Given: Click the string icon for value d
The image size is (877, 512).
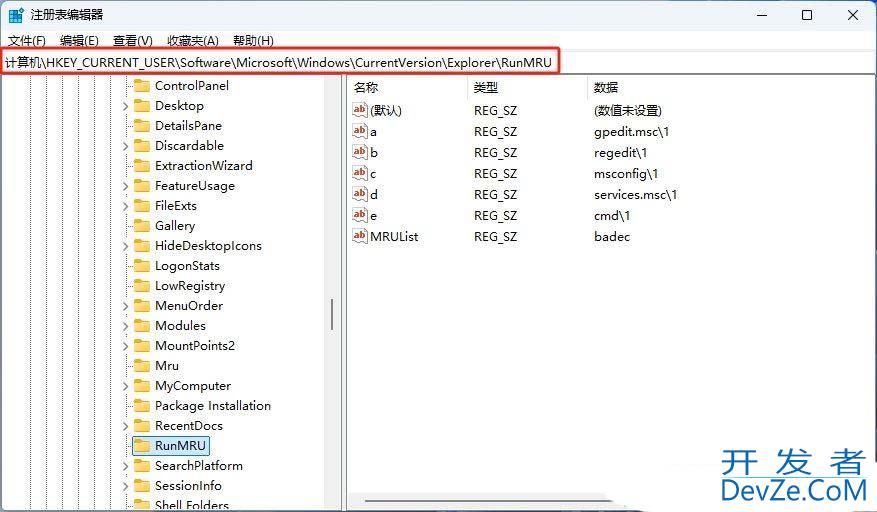Looking at the screenshot, I should pos(360,194).
